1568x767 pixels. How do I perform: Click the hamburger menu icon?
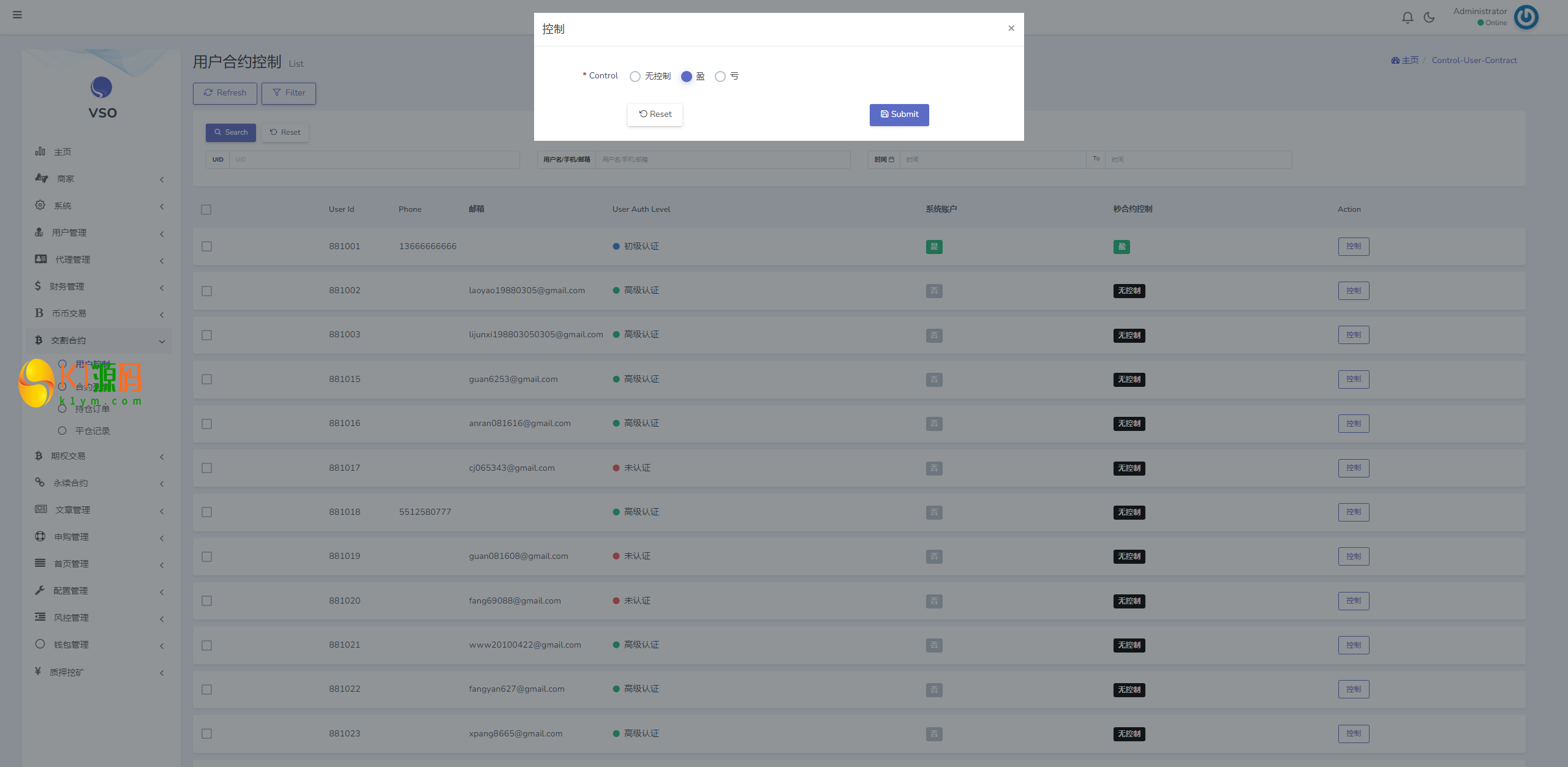17,15
